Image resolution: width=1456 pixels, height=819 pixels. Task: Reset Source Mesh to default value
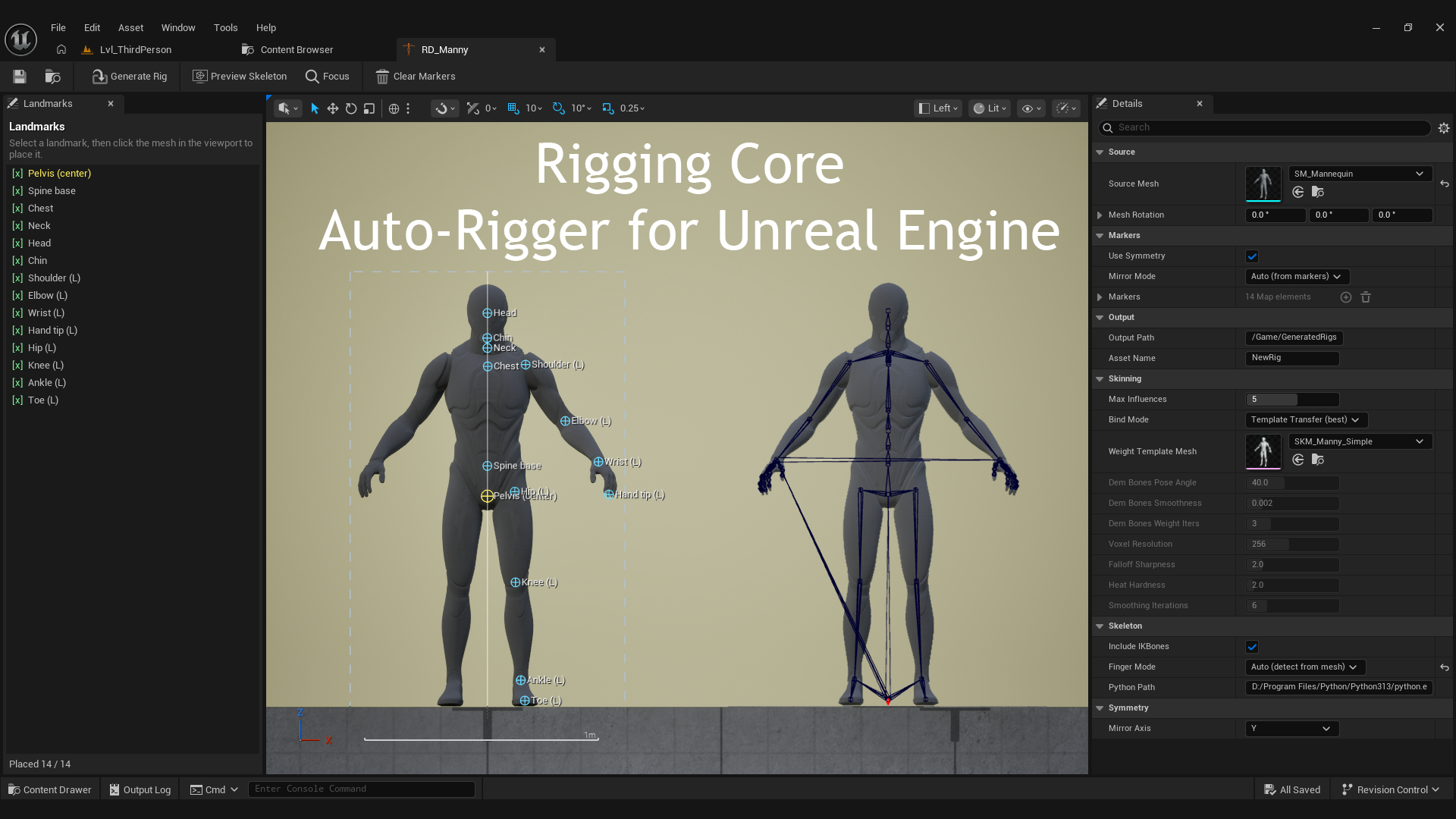pos(1445,184)
